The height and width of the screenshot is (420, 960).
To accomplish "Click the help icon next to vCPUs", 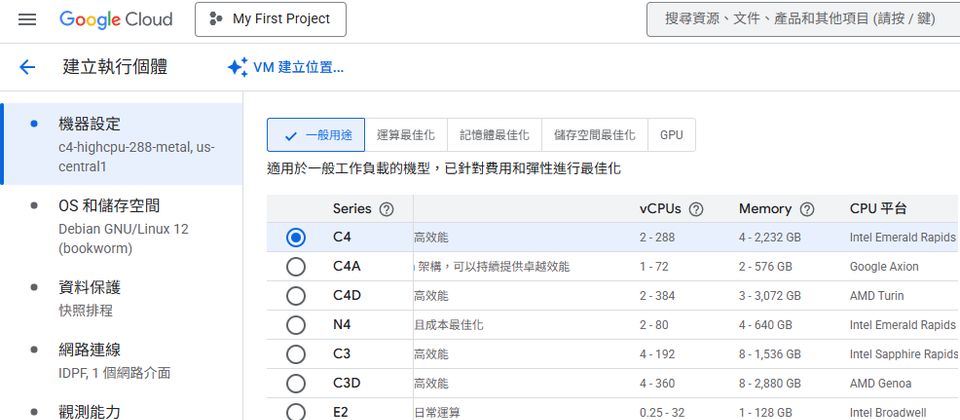I will pos(696,209).
